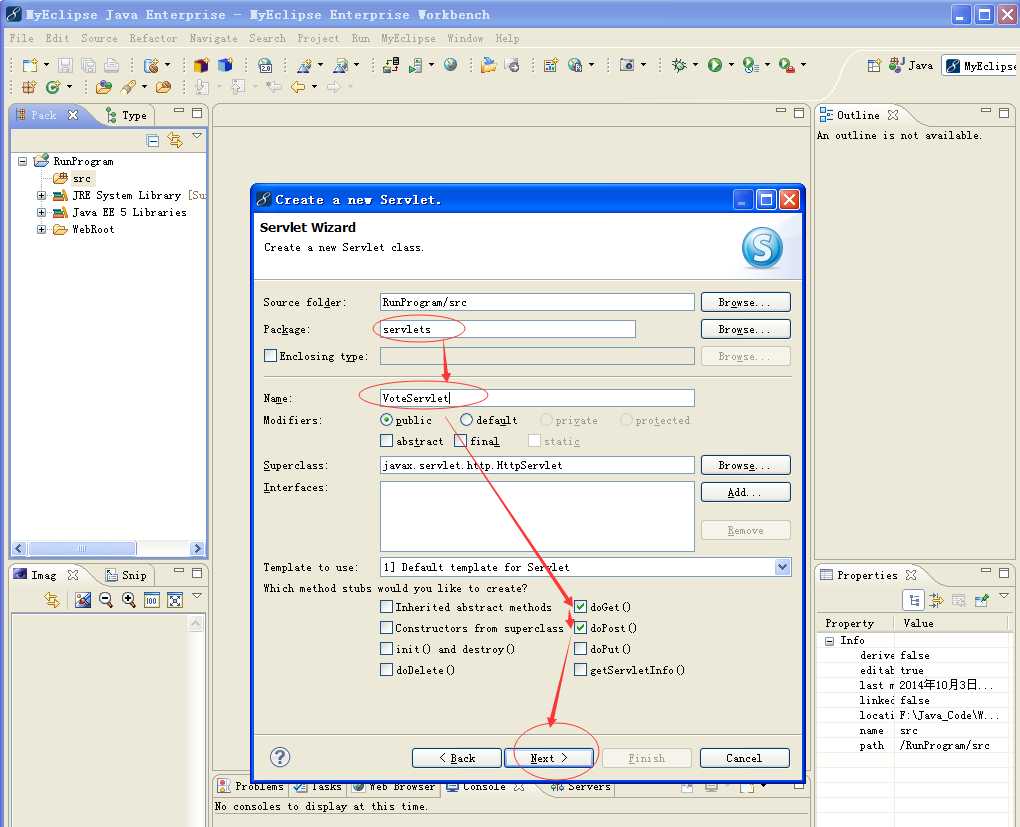The width and height of the screenshot is (1020, 827).
Task: Click the yellow Back navigation arrow icon
Action: 298,87
